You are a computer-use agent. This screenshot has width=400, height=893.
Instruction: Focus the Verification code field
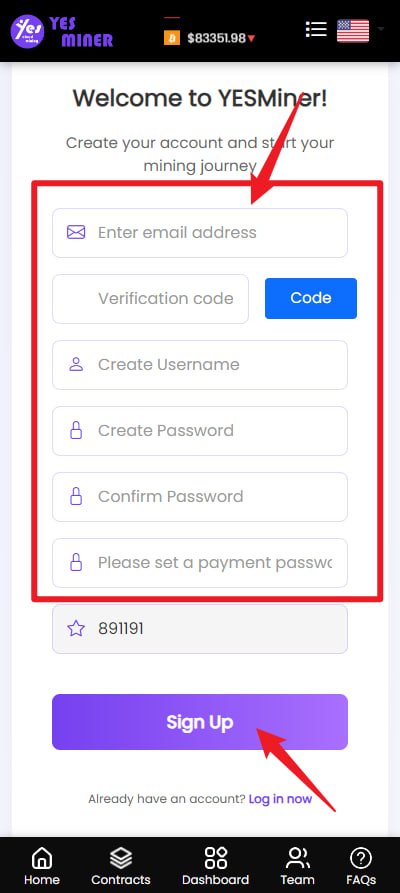pyautogui.click(x=150, y=299)
